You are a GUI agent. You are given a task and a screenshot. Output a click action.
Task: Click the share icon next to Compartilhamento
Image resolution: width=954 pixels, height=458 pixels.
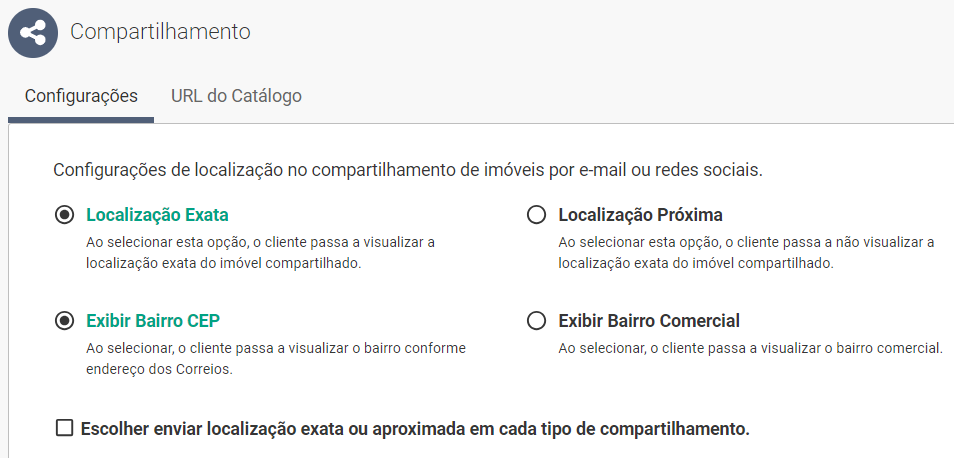point(33,32)
